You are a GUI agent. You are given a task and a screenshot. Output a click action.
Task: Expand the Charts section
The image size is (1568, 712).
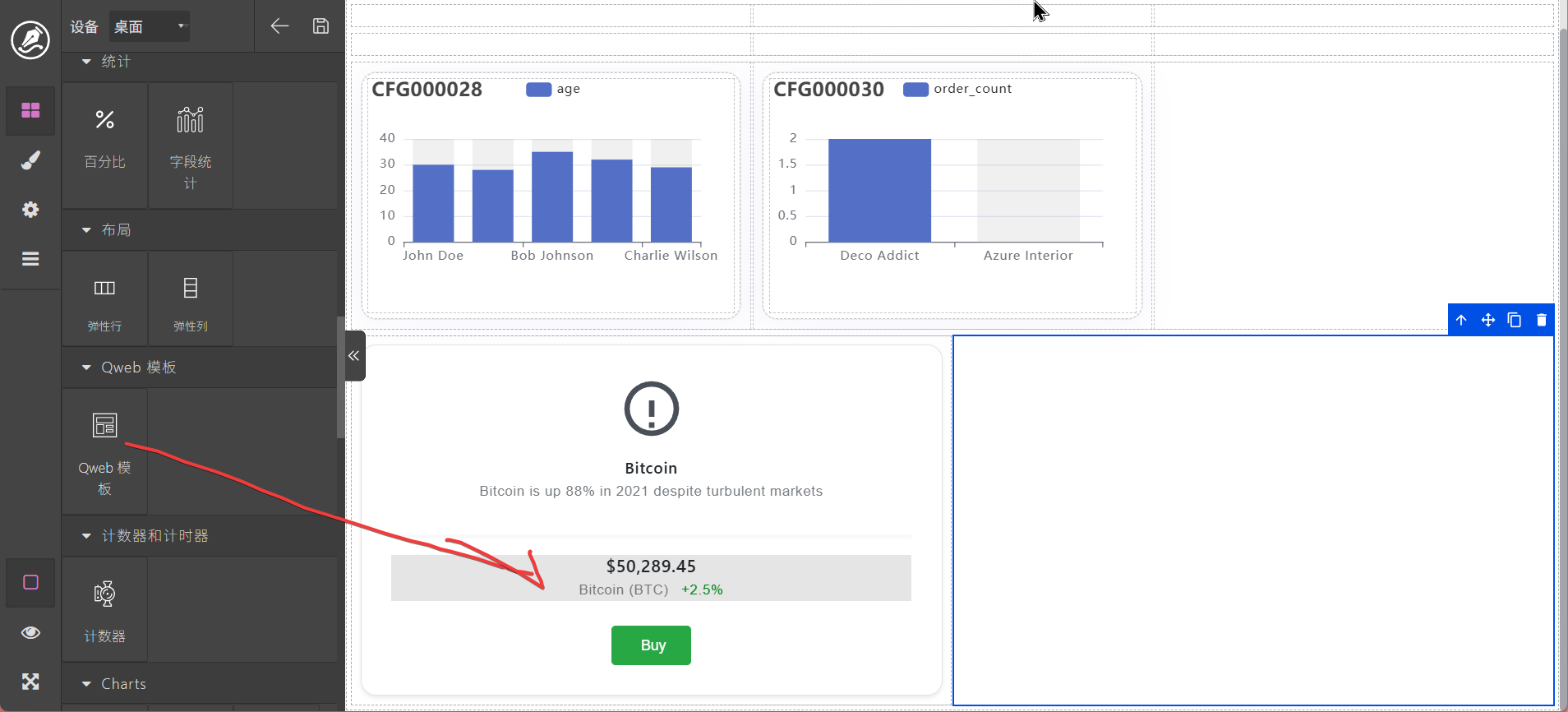(86, 684)
